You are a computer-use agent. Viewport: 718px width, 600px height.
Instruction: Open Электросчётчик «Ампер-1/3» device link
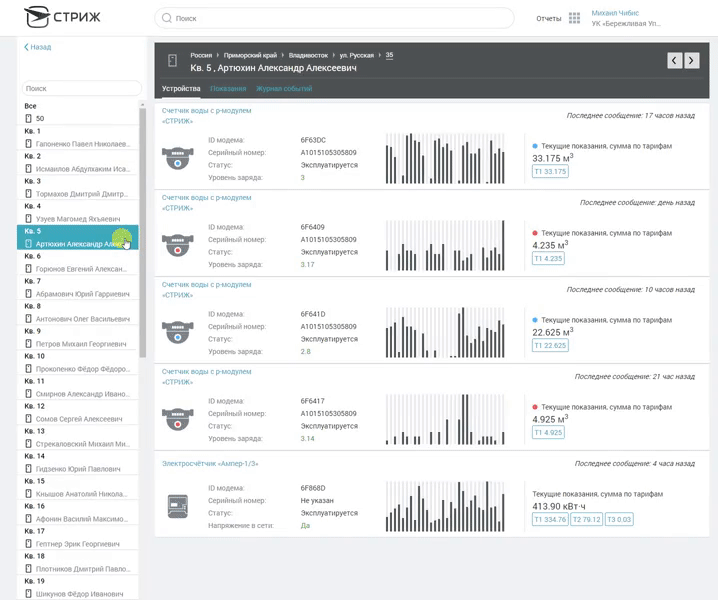coord(210,464)
